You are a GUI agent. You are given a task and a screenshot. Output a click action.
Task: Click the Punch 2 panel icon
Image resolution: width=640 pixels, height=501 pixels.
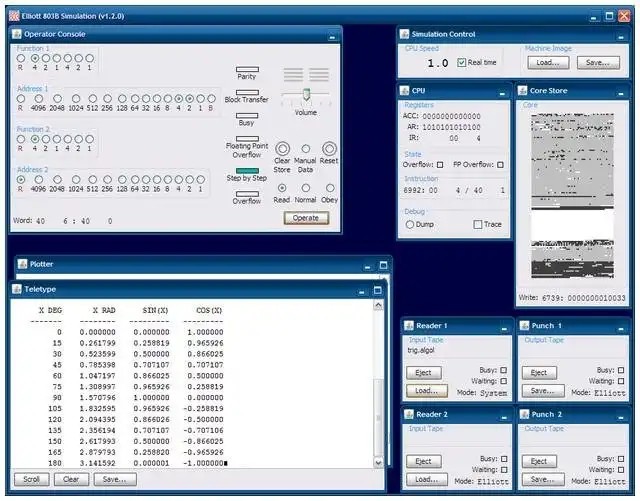pos(524,414)
